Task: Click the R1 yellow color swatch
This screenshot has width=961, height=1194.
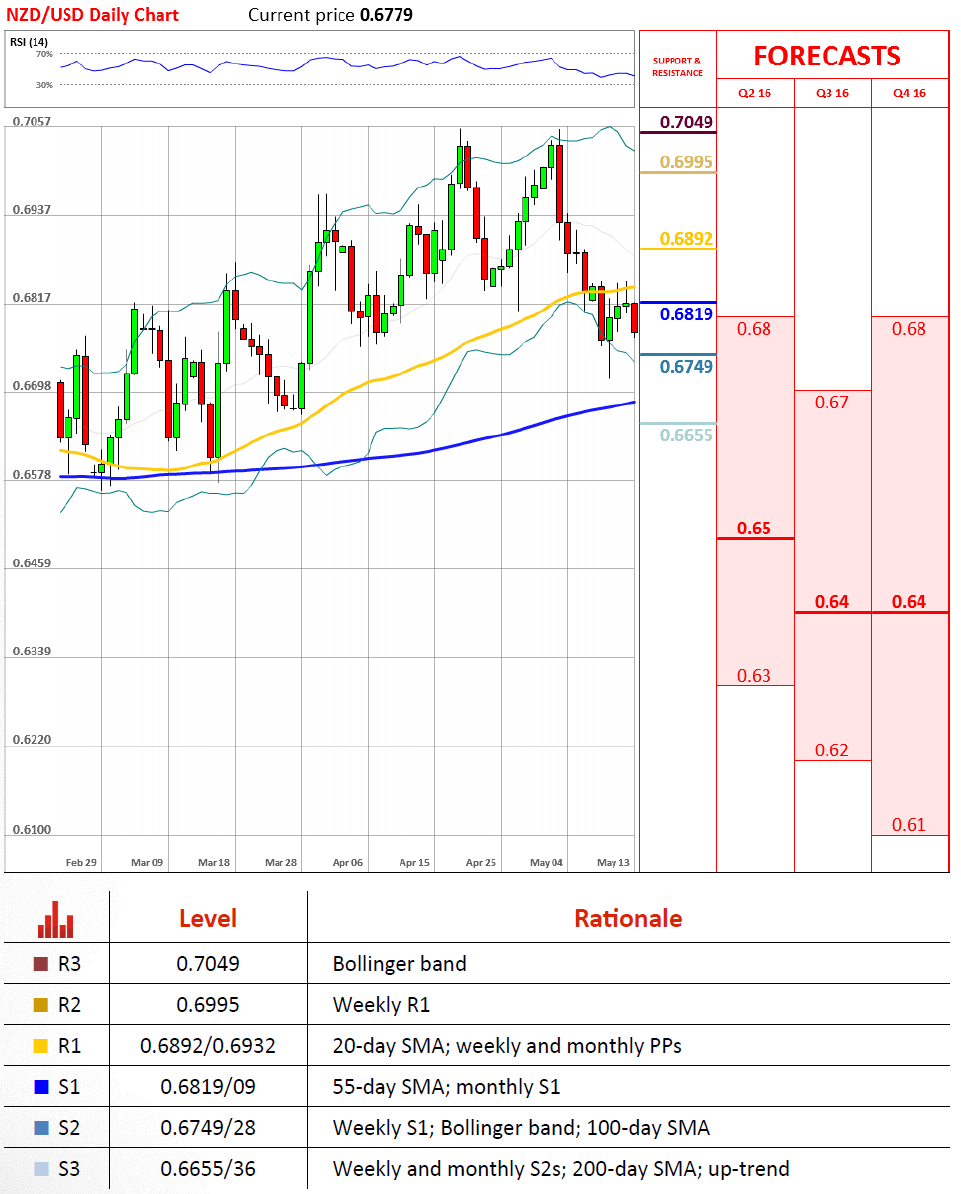Action: click(41, 1046)
